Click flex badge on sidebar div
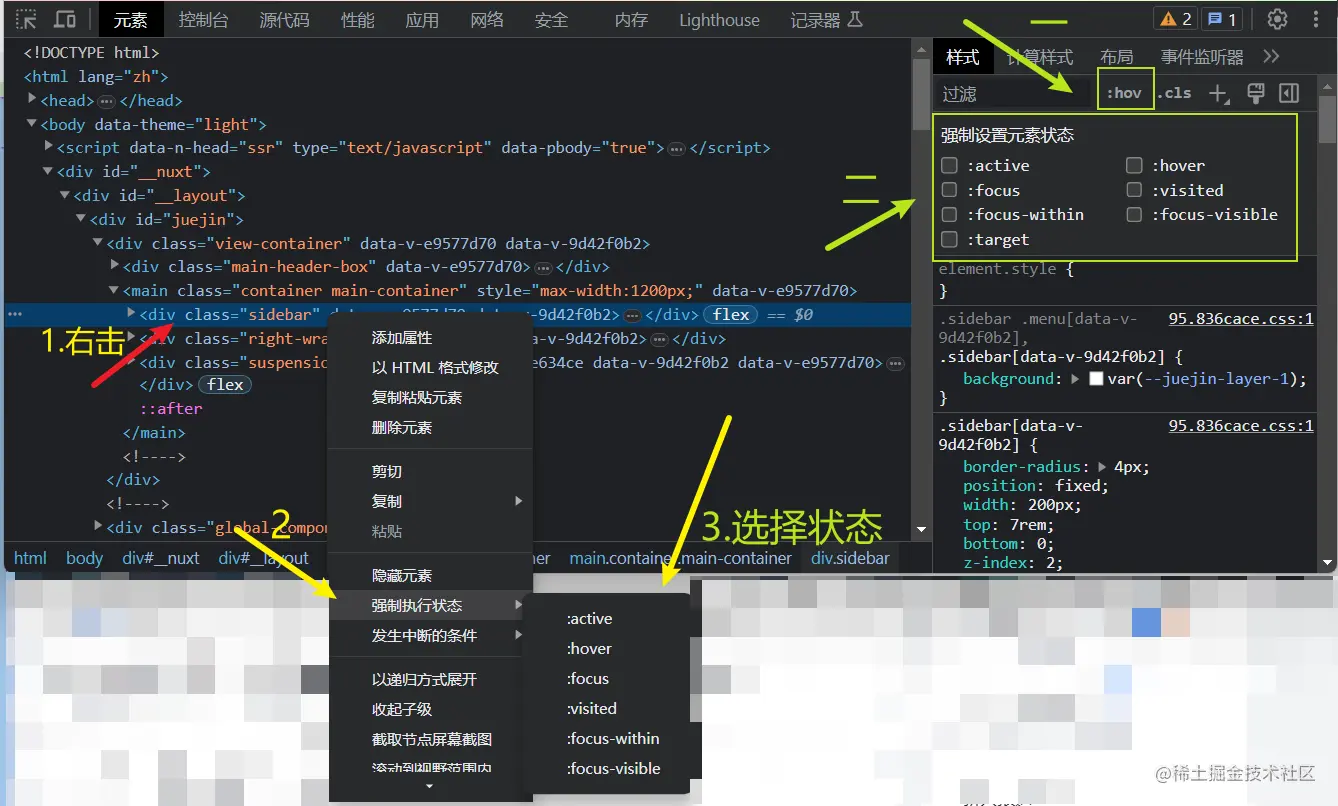Image resolution: width=1338 pixels, height=806 pixels. [x=731, y=315]
